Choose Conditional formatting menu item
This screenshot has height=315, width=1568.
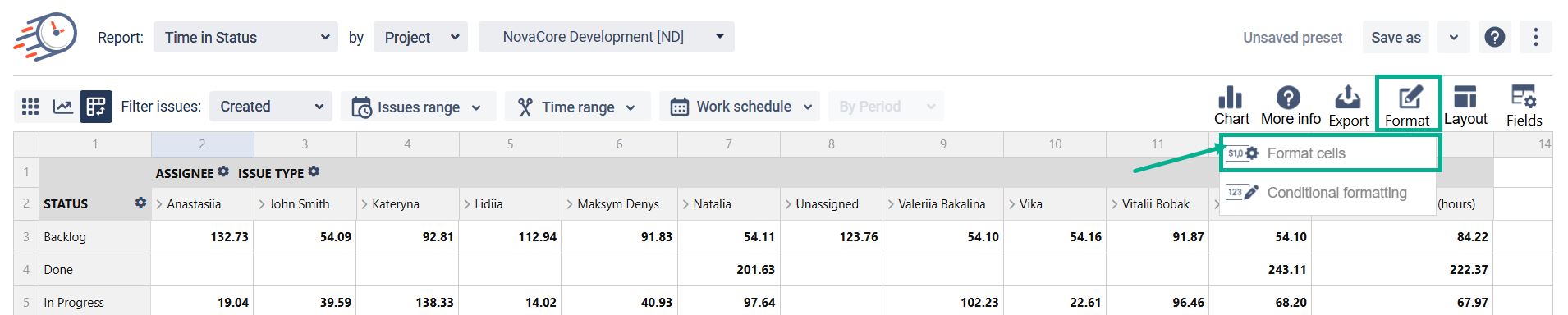click(1330, 193)
